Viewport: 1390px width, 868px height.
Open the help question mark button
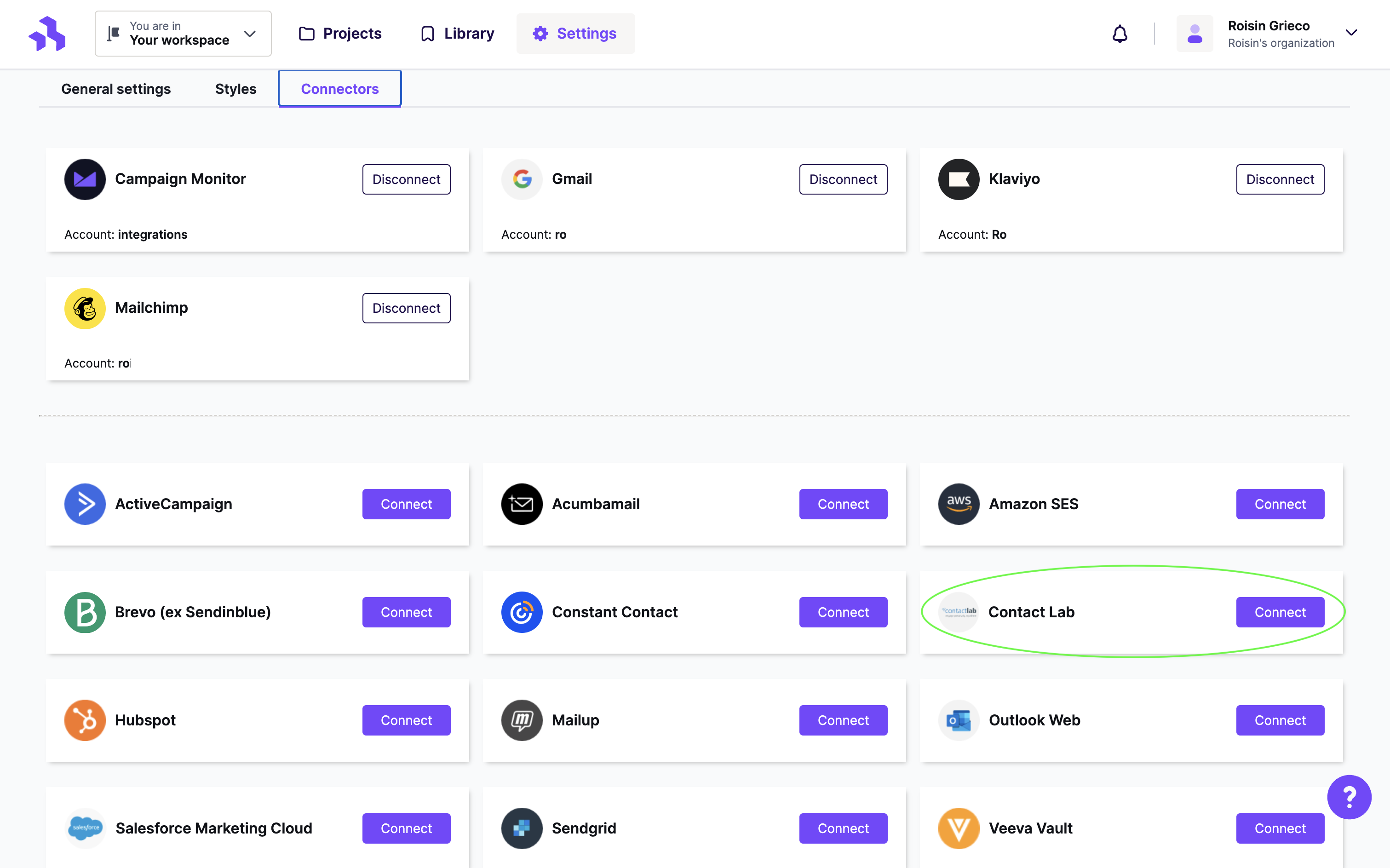tap(1349, 797)
